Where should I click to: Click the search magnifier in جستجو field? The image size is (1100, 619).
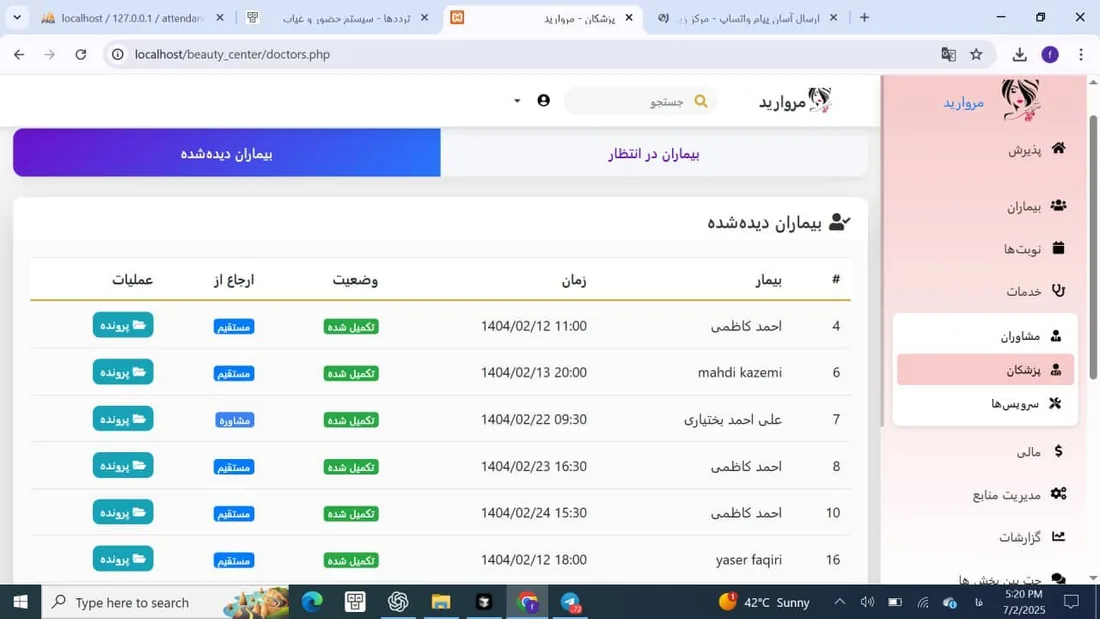click(700, 100)
